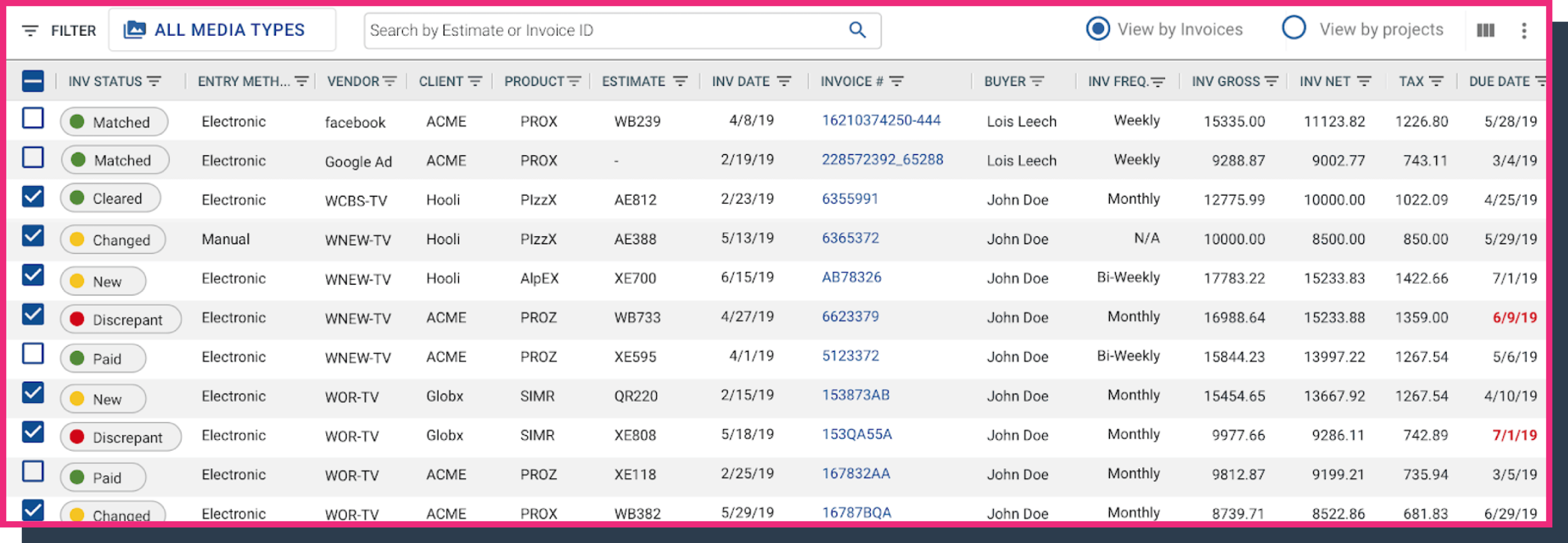Image resolution: width=1568 pixels, height=543 pixels.
Task: Open invoice link AB78326
Action: pyautogui.click(x=851, y=277)
